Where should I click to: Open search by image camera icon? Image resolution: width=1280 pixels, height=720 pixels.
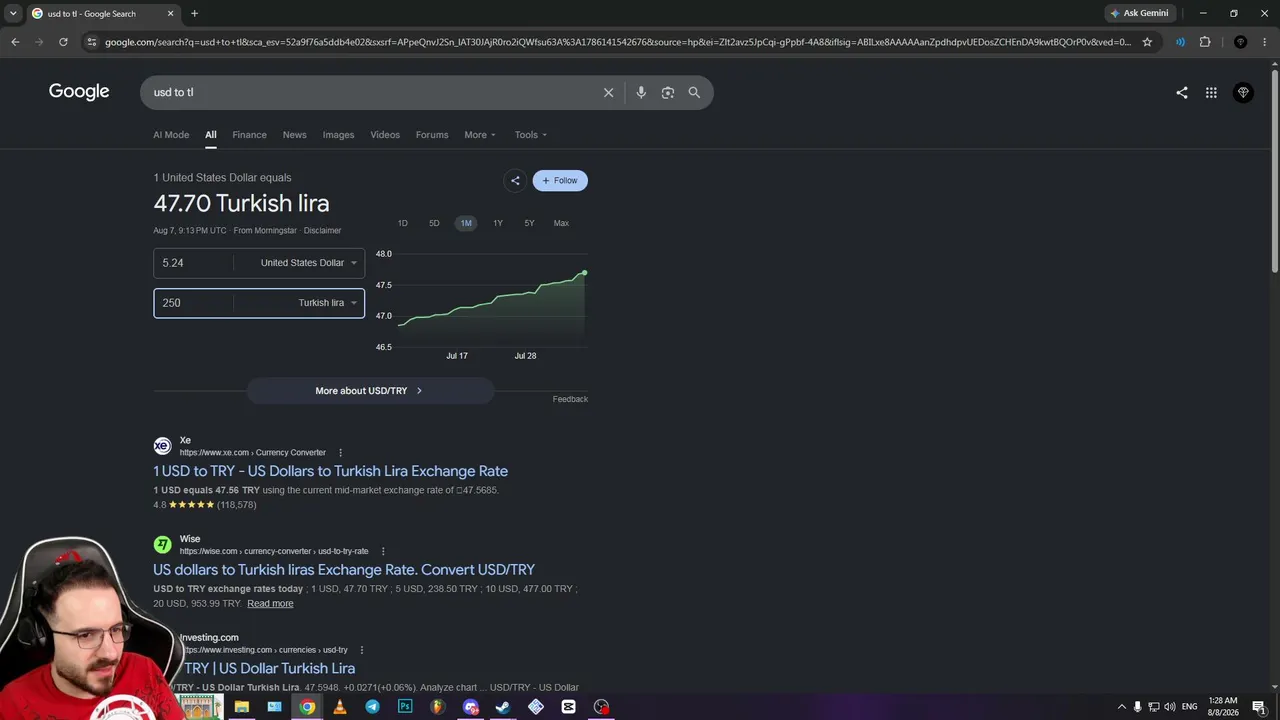click(667, 92)
